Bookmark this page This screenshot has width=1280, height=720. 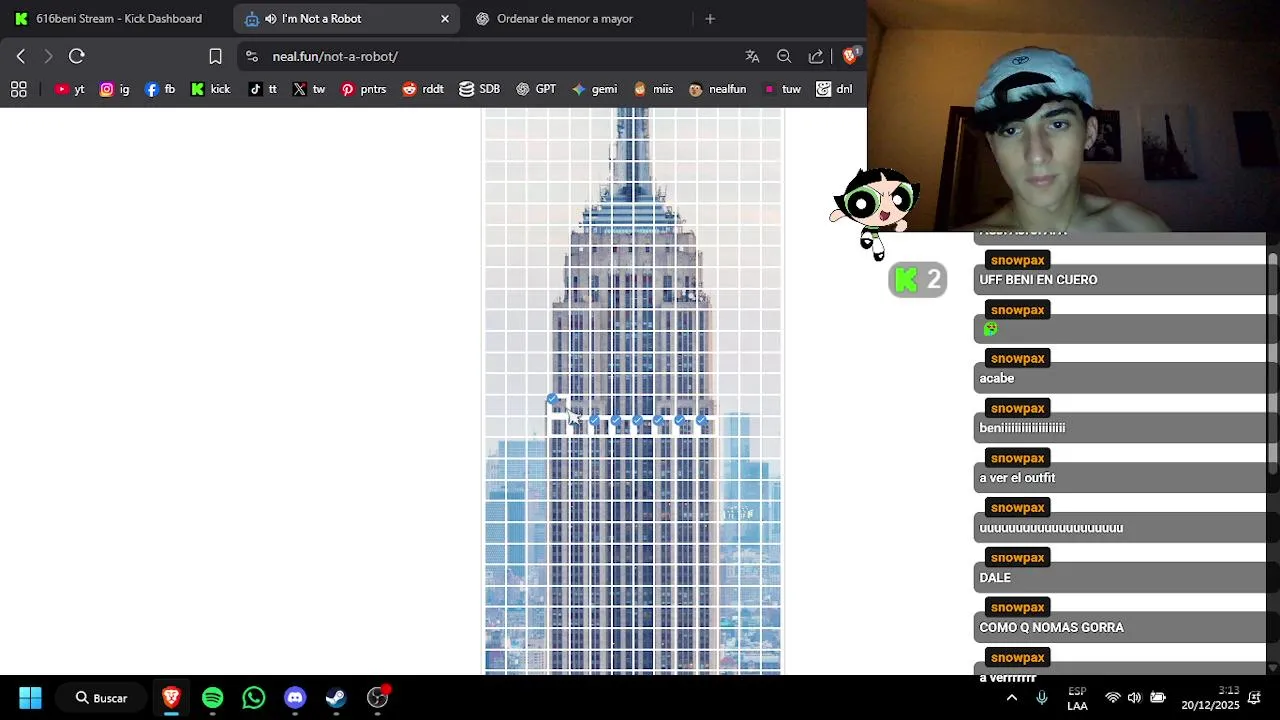215,56
